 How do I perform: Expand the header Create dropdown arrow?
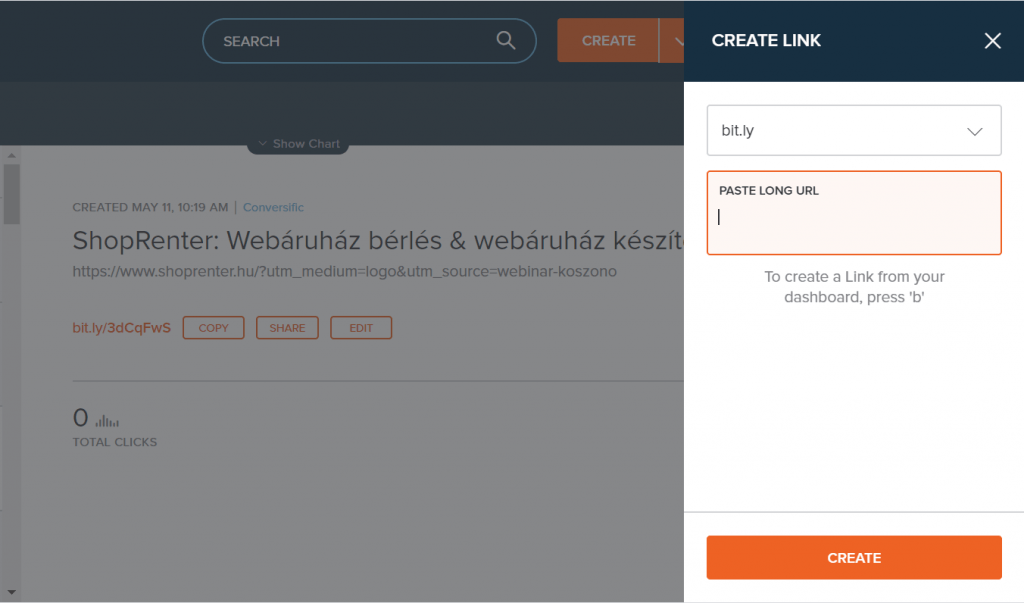point(674,41)
